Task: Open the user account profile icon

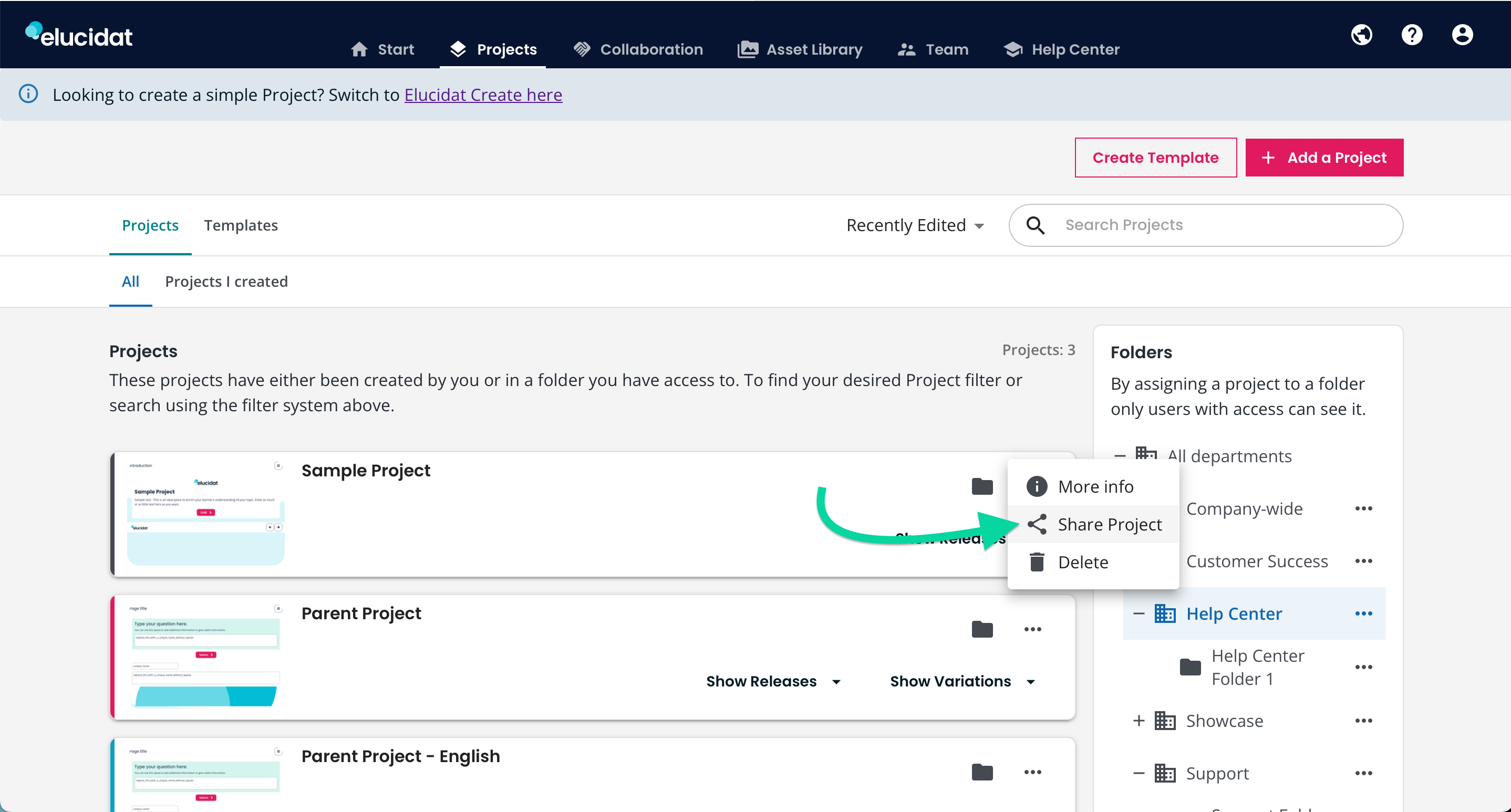Action: (x=1462, y=35)
